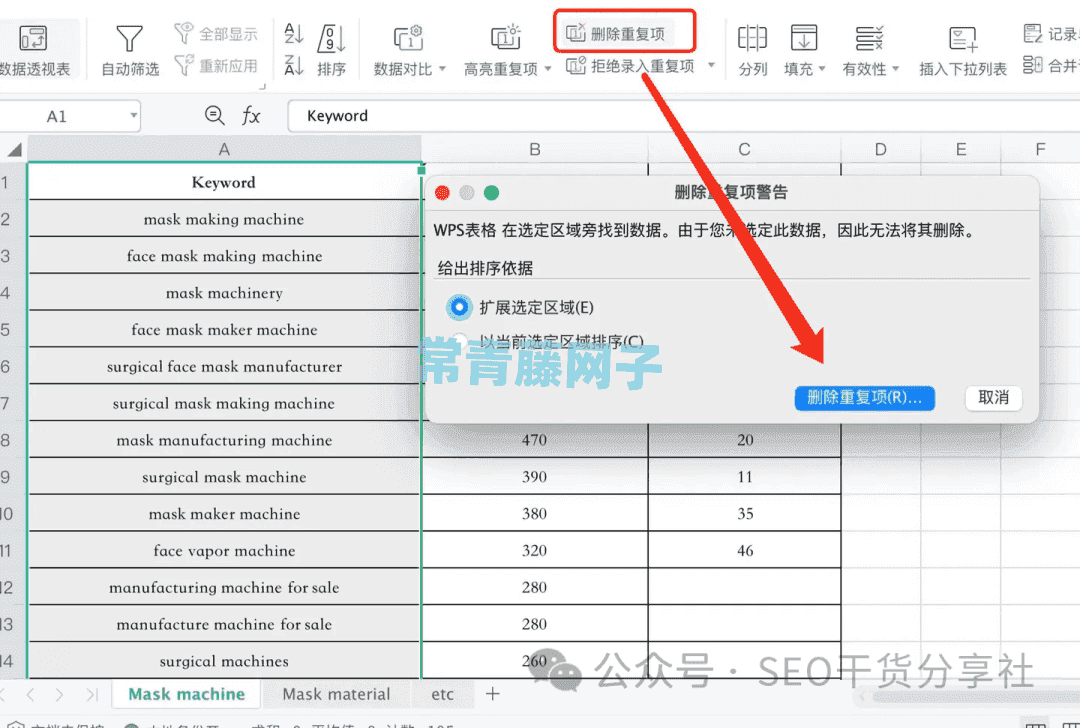
Task: Sort ascending with the A-Z icon
Action: (x=293, y=33)
